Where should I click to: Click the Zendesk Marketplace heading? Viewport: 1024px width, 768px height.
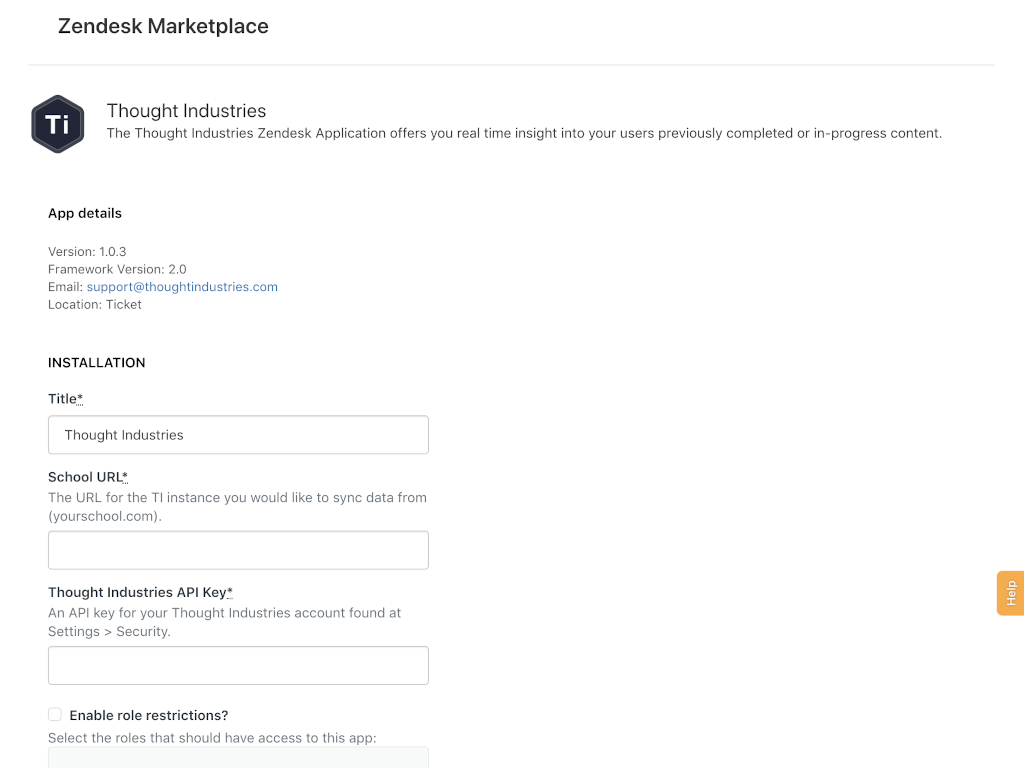coord(163,26)
